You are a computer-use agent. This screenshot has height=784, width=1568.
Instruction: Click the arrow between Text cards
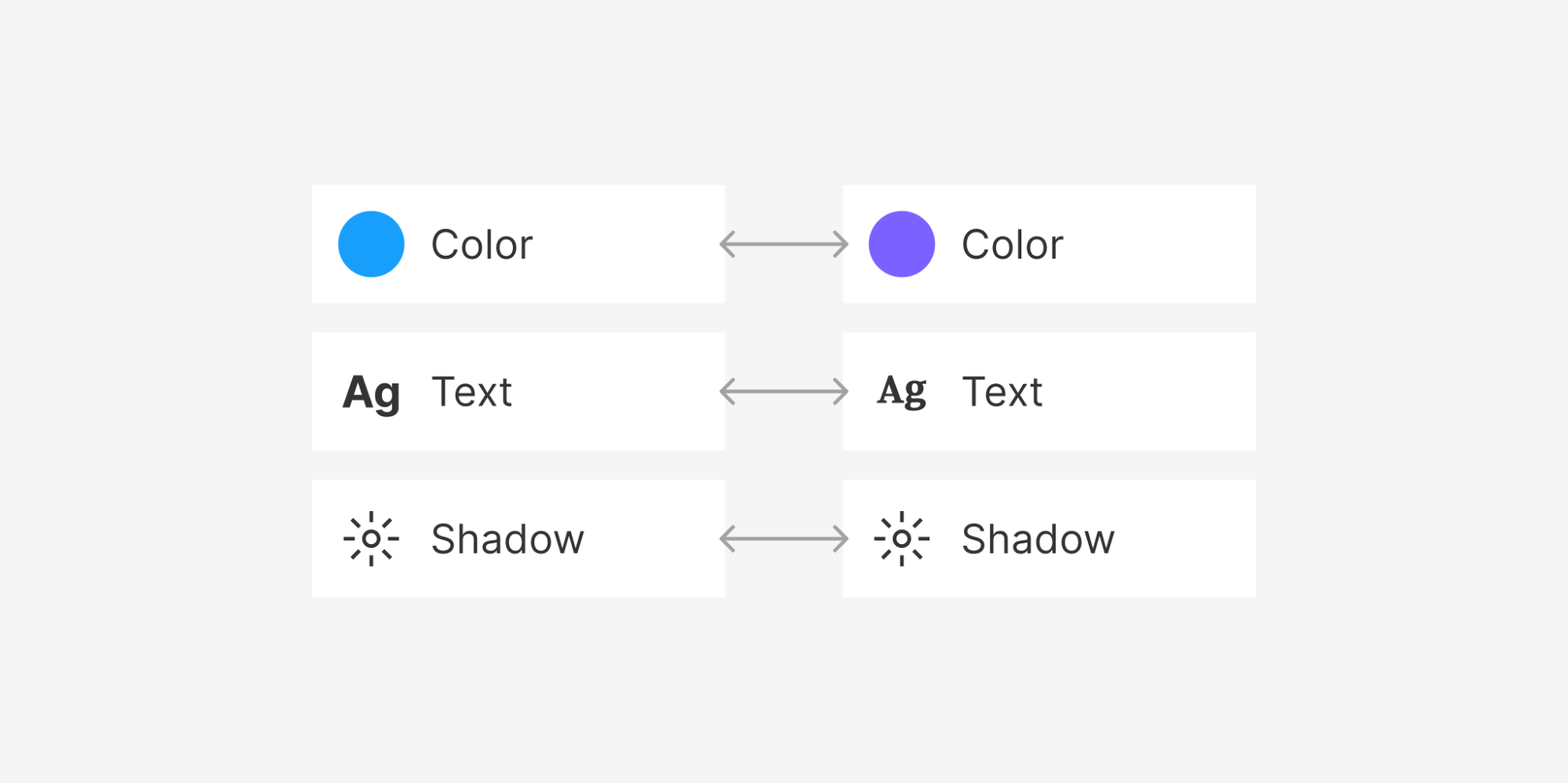pos(784,391)
